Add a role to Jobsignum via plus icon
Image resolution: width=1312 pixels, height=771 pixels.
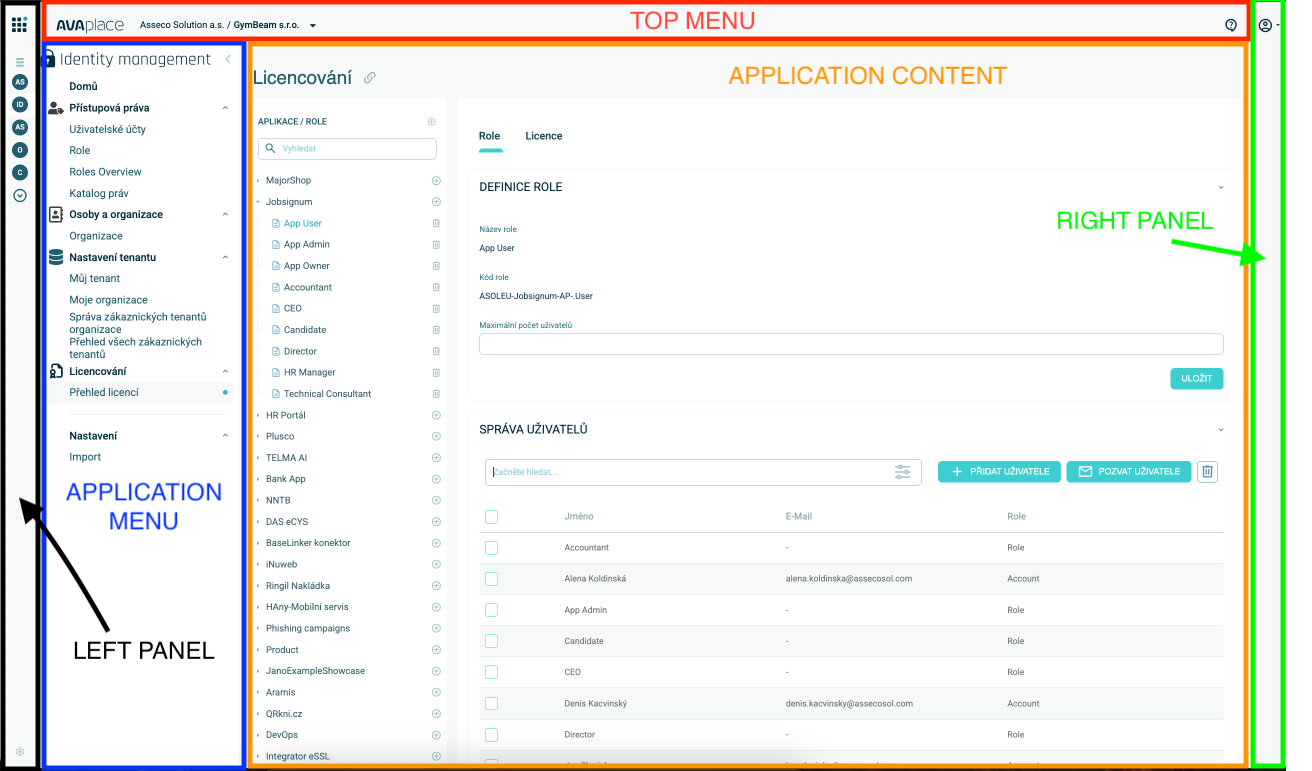point(436,202)
